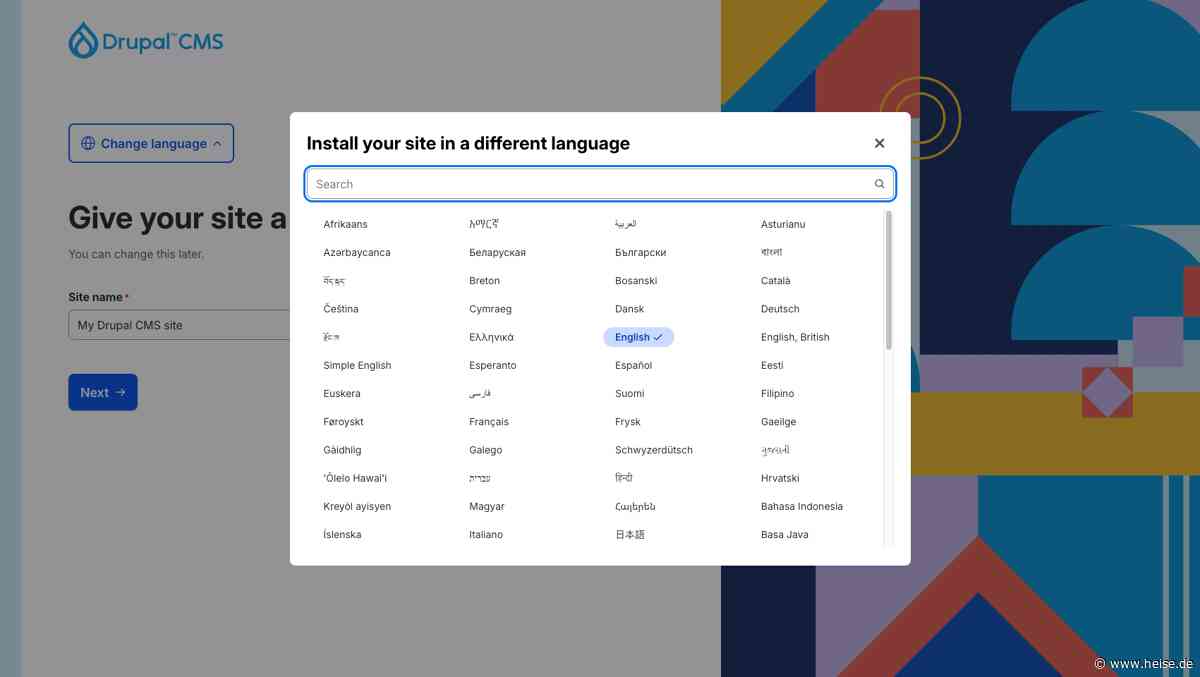
Task: Select Schwyzerdütsch language
Action: 654,450
